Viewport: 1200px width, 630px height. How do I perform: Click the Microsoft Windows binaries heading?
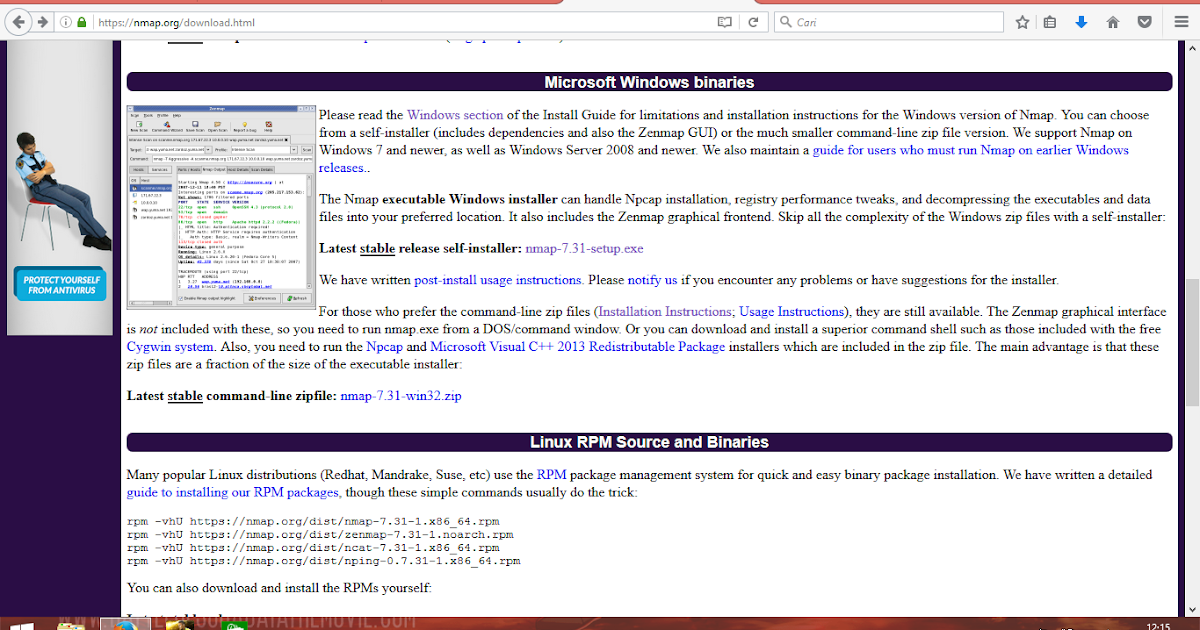click(649, 82)
